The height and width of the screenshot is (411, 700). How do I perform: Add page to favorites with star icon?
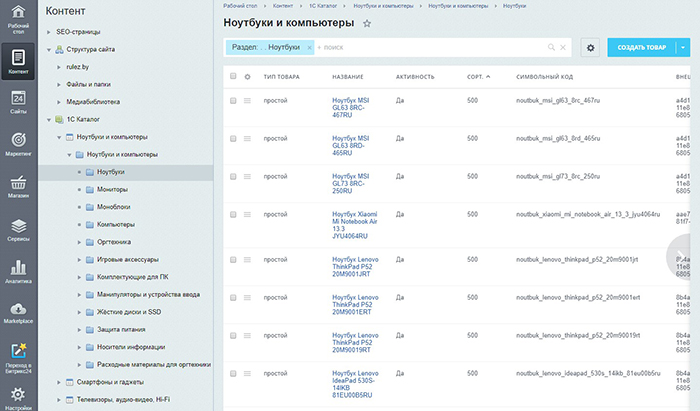click(x=367, y=22)
